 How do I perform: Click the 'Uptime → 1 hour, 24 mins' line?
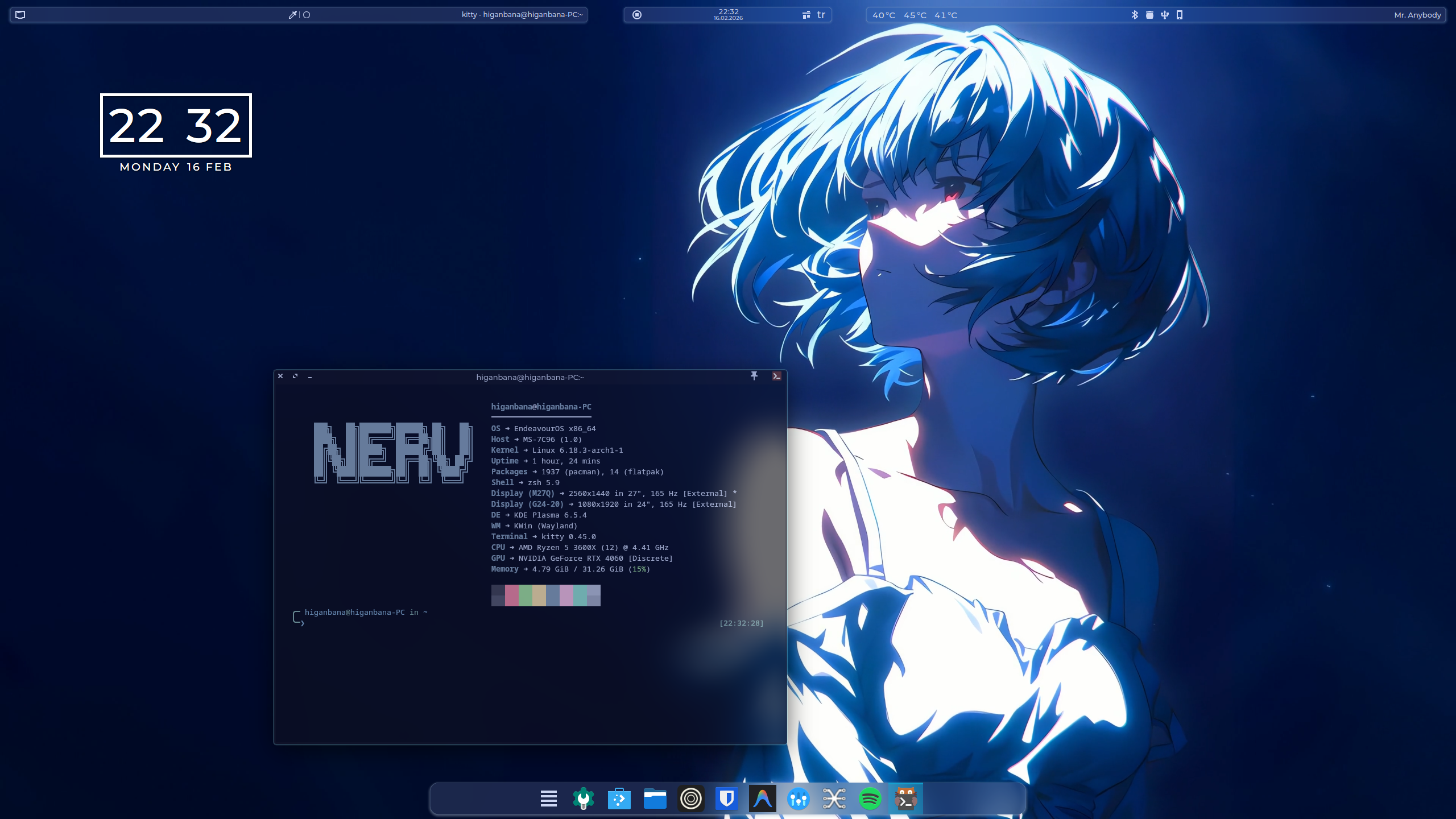coord(545,461)
